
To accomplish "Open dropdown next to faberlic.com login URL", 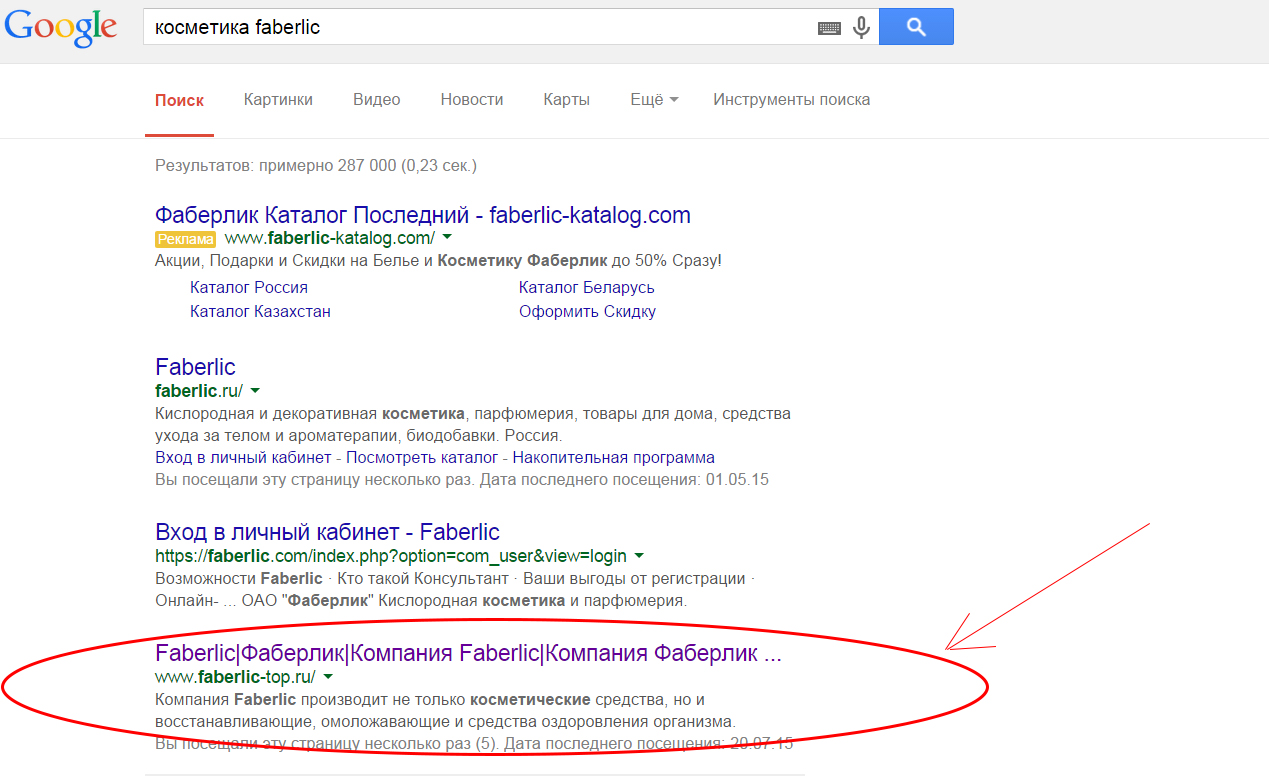I will [639, 556].
